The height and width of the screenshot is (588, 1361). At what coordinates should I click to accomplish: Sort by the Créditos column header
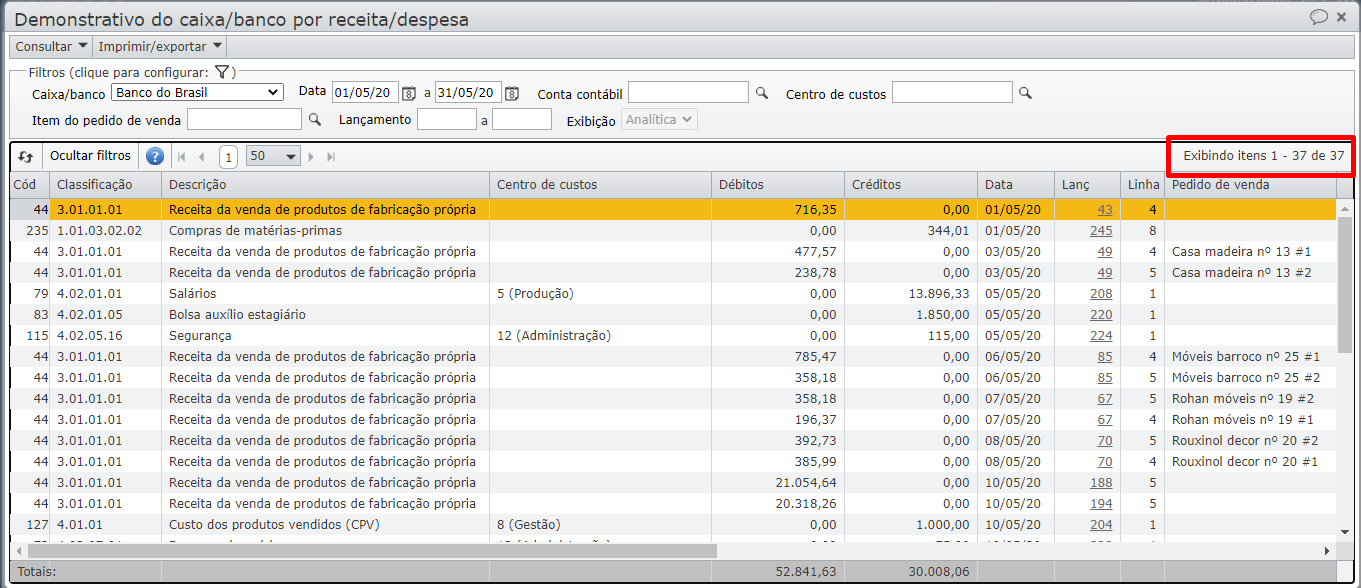pyautogui.click(x=911, y=185)
